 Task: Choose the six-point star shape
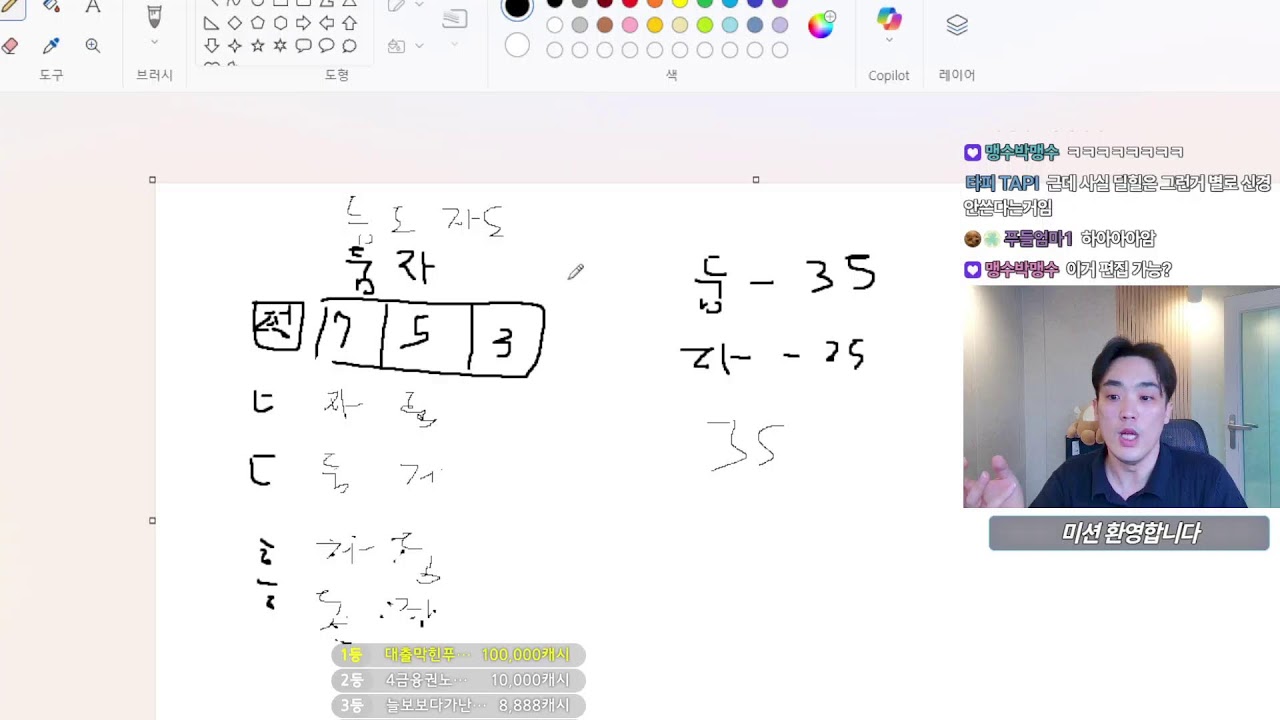coord(280,46)
